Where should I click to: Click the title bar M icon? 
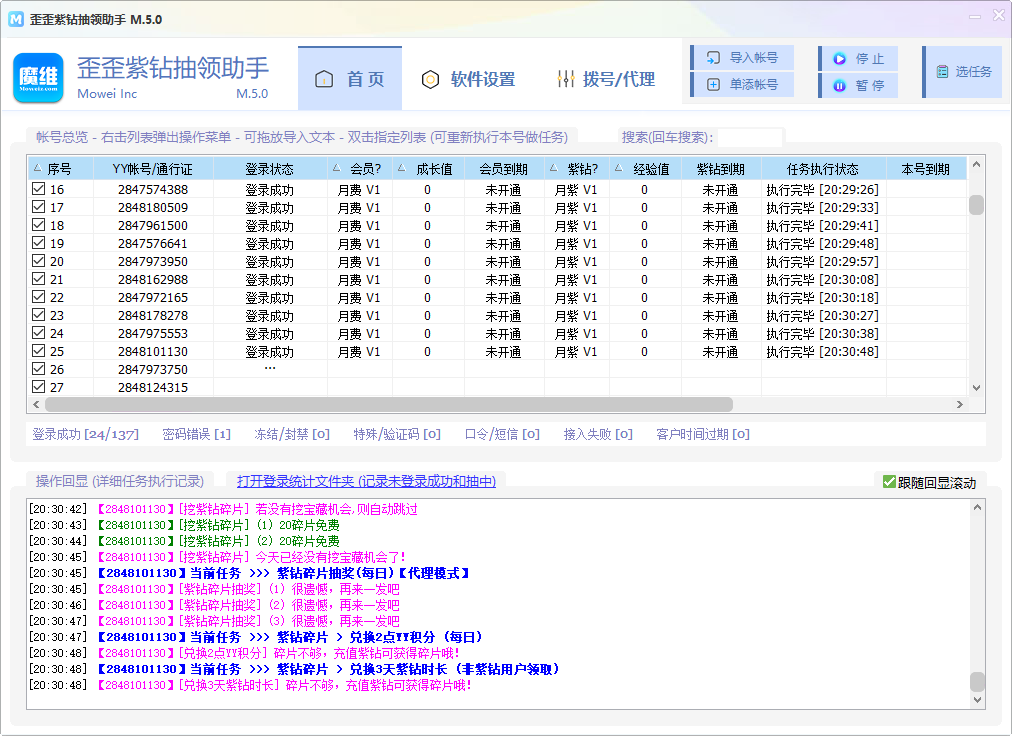pos(16,19)
